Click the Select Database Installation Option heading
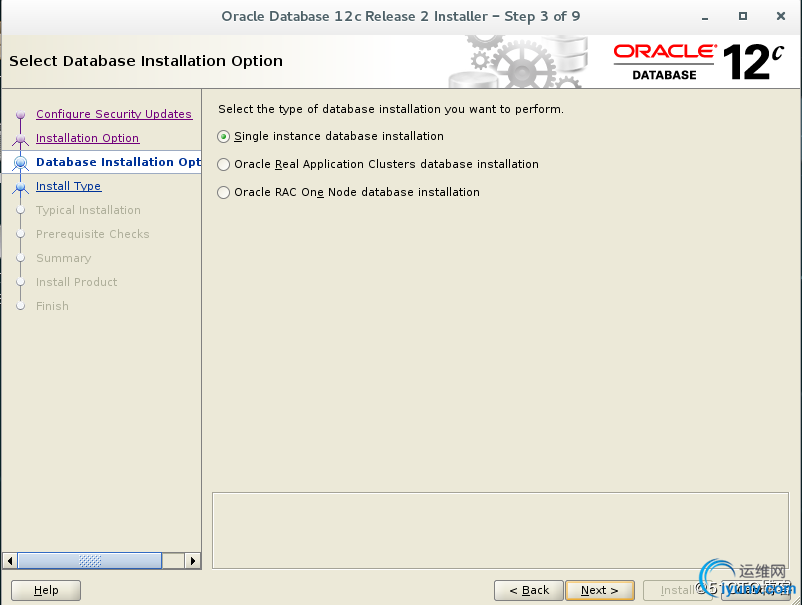802x605 pixels. [146, 61]
